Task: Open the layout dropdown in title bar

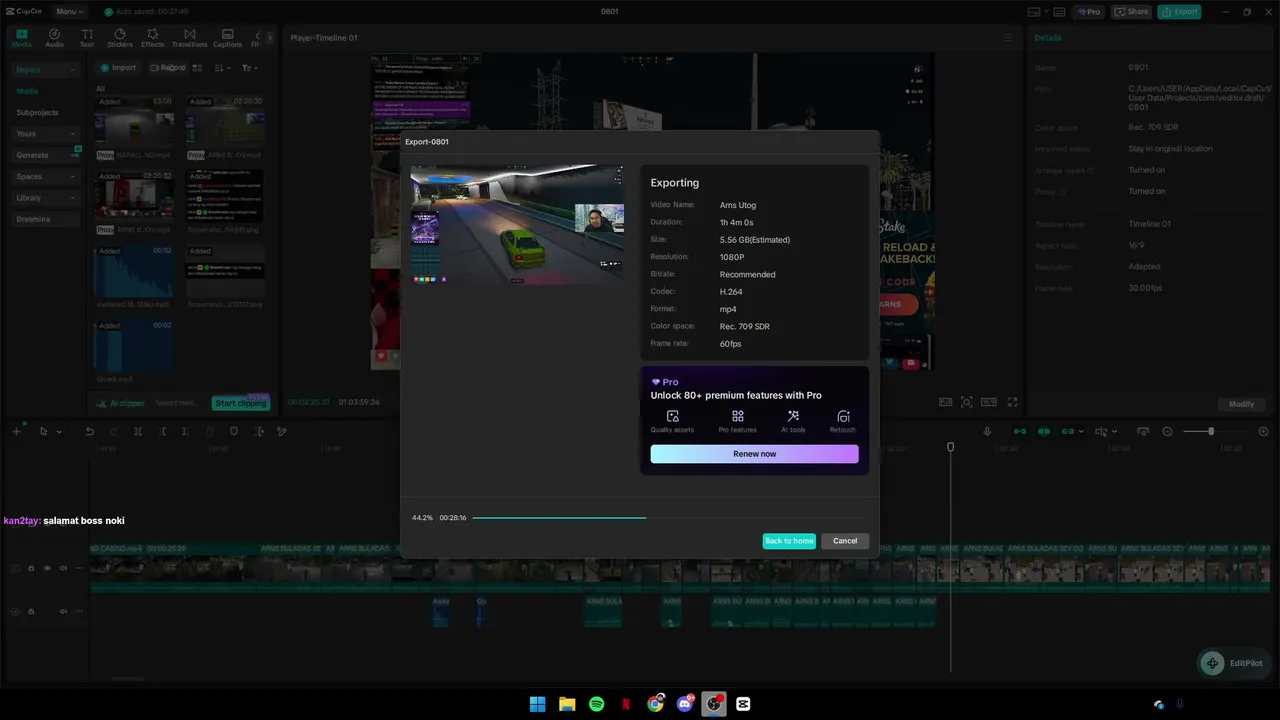Action: (1039, 12)
